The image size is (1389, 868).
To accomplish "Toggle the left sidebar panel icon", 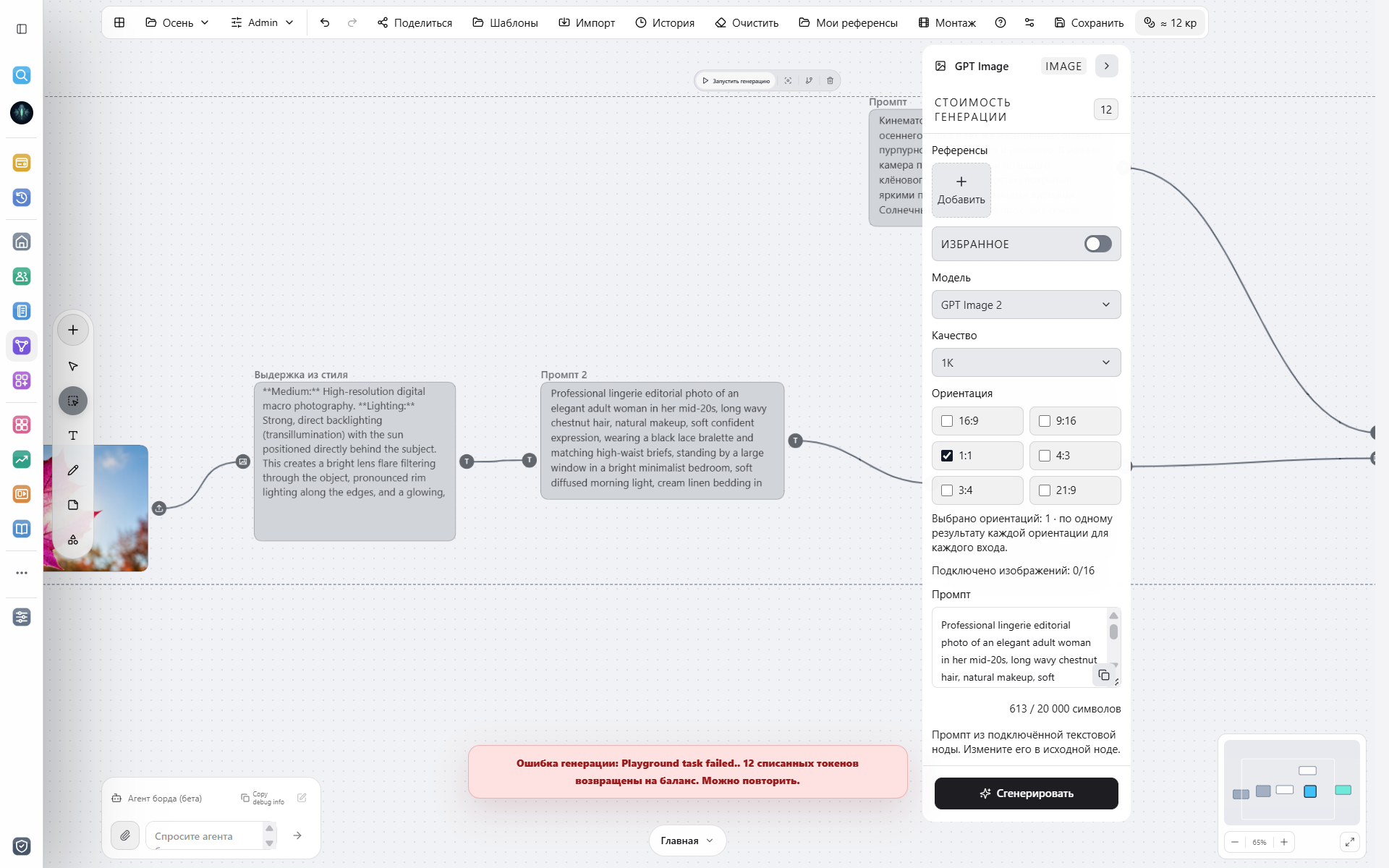I will click(22, 29).
